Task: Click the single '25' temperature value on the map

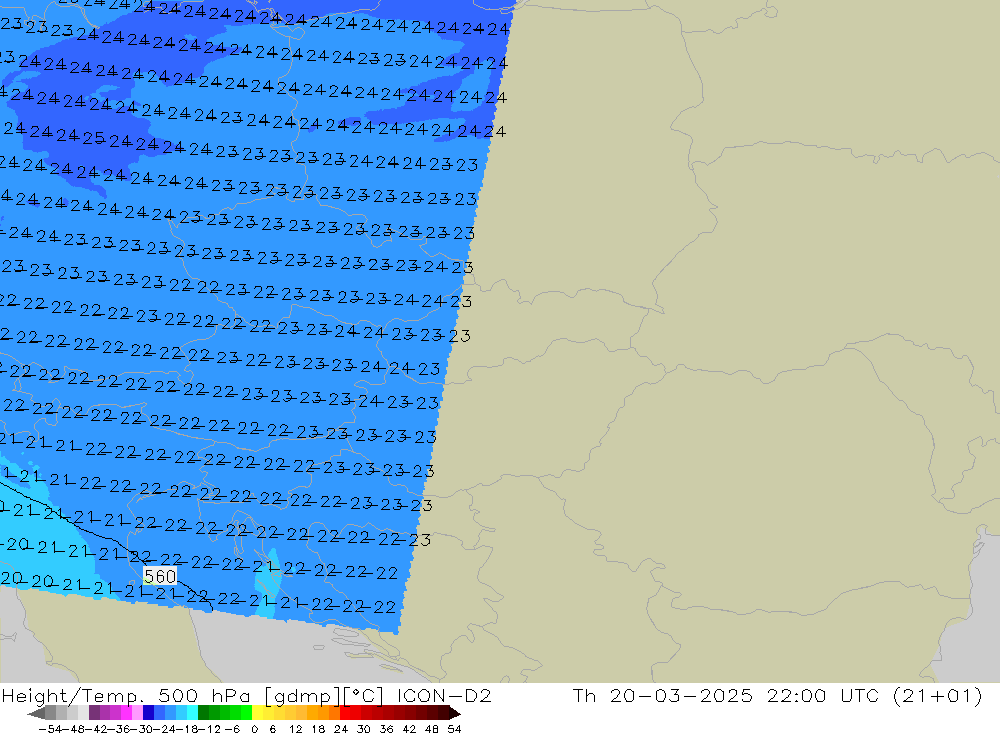Action: pos(94,137)
